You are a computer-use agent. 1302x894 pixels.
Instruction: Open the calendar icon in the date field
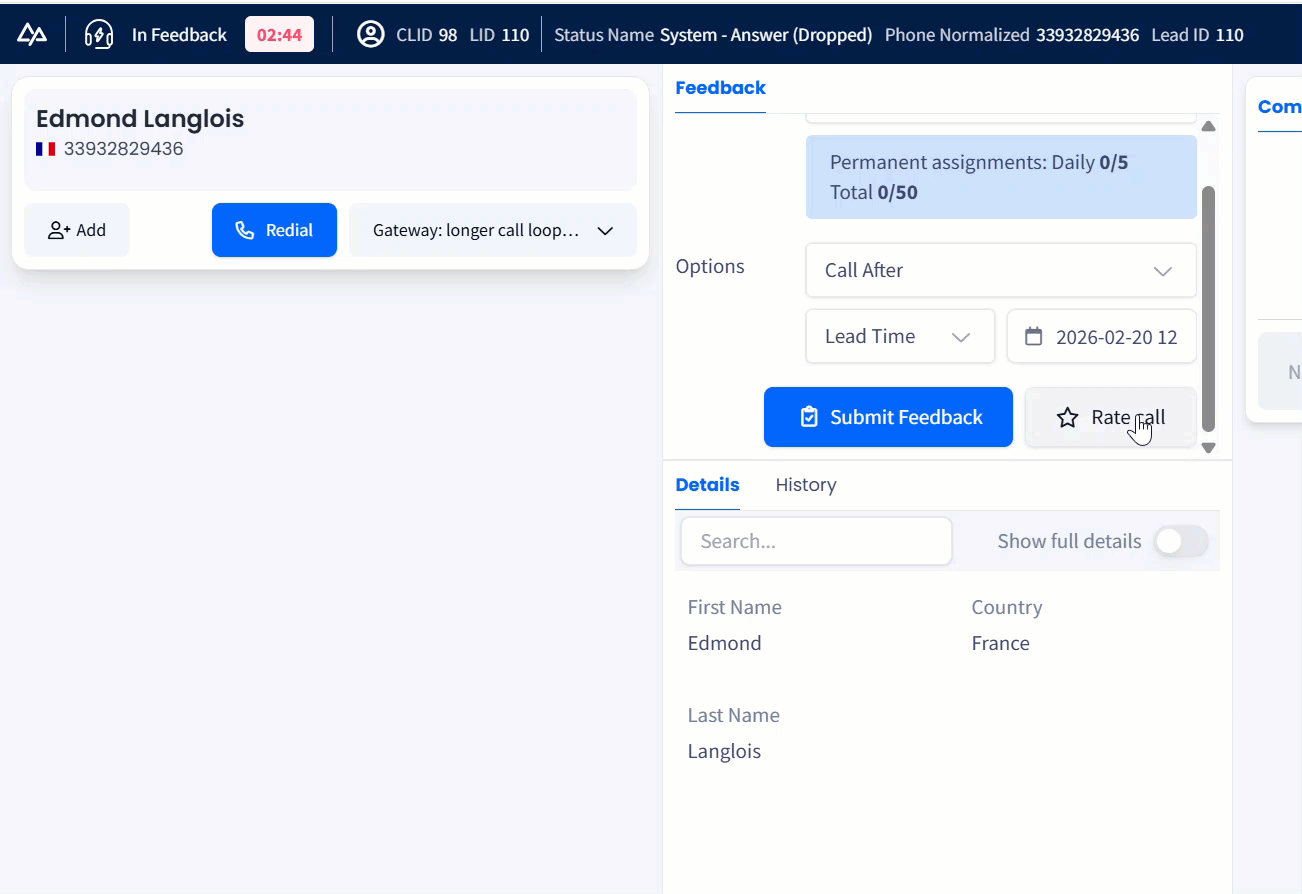point(1034,337)
